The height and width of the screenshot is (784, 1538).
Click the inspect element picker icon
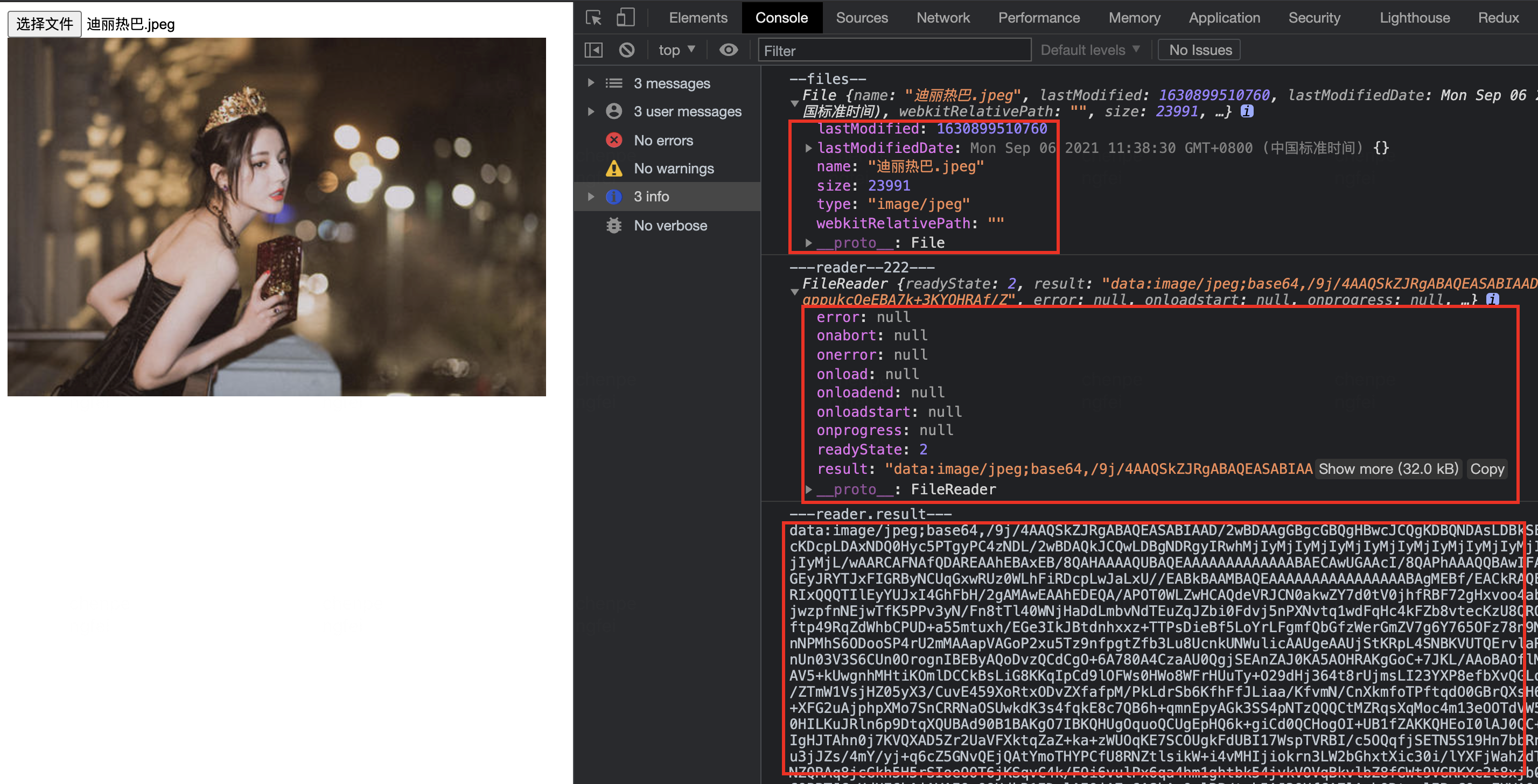point(593,17)
